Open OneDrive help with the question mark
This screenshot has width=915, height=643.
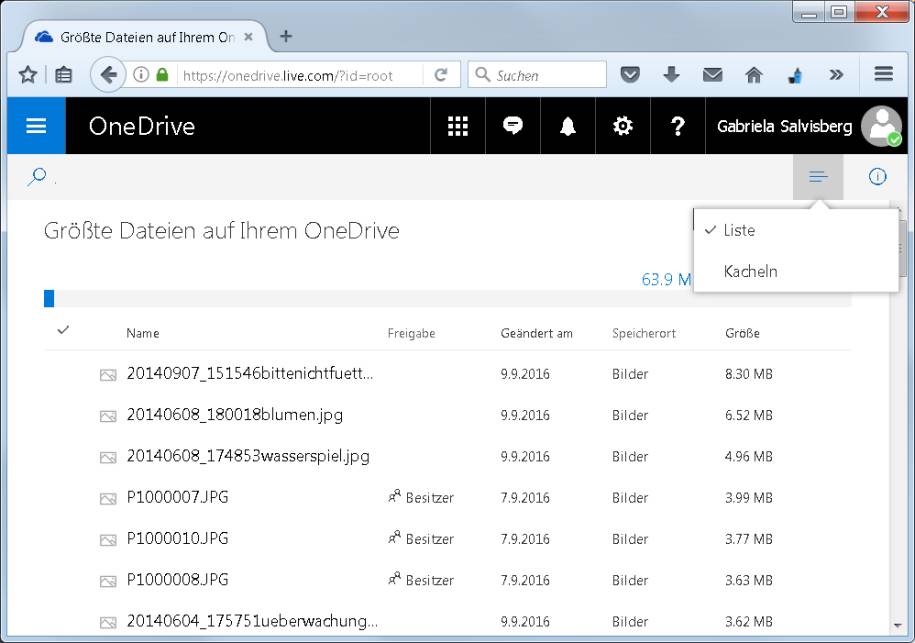(x=678, y=126)
